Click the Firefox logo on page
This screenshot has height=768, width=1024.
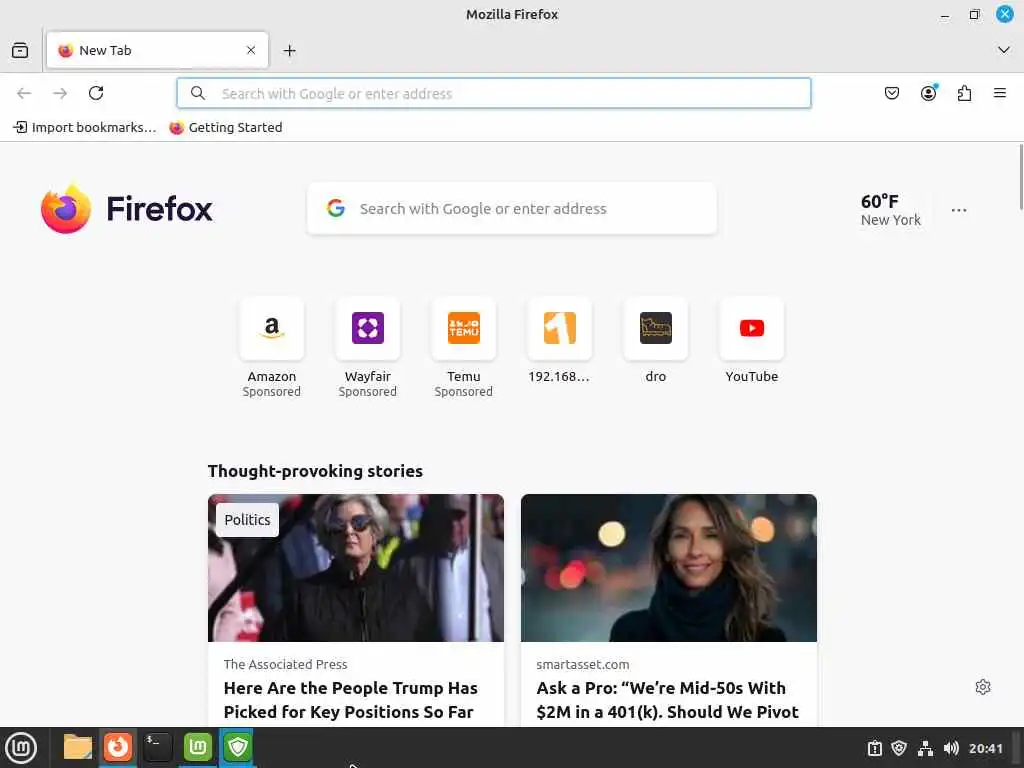(127, 209)
